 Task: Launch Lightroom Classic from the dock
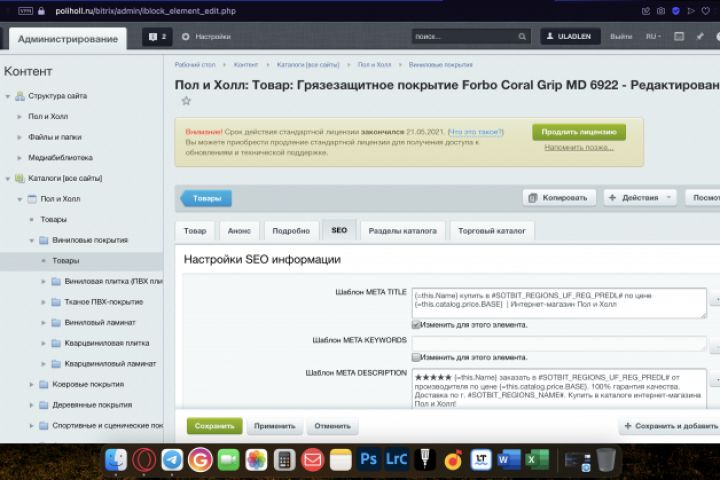point(397,459)
